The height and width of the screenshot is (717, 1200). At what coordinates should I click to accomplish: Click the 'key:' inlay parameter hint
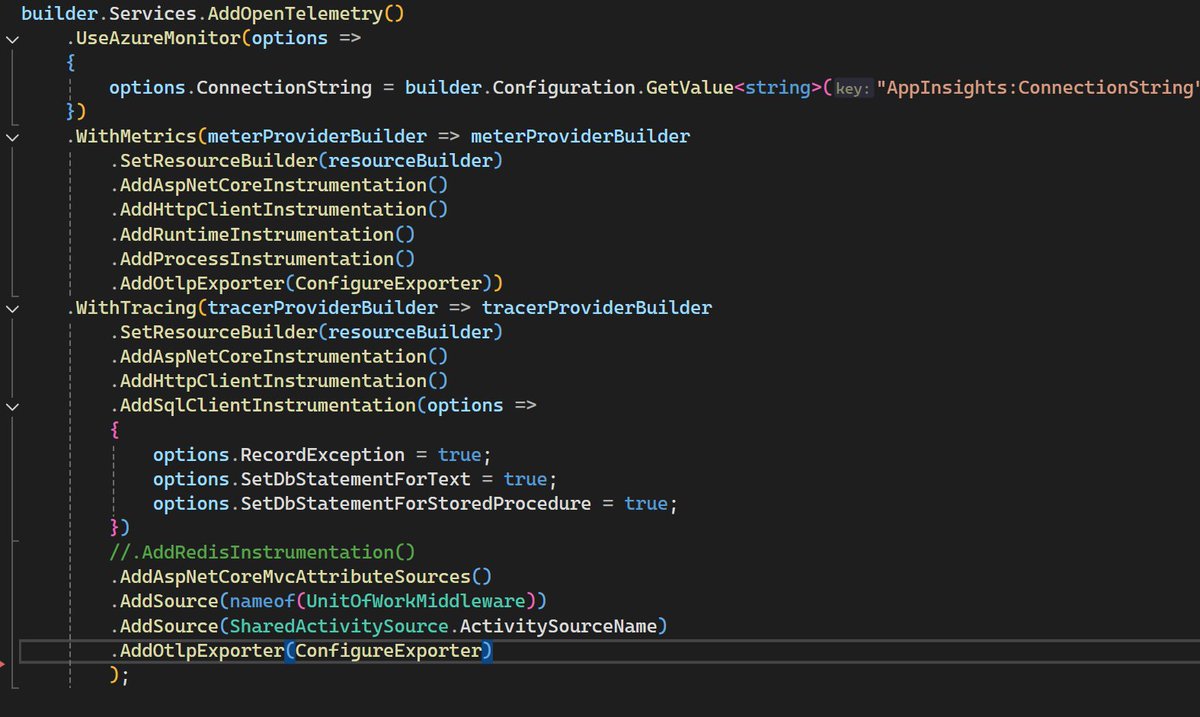point(851,88)
